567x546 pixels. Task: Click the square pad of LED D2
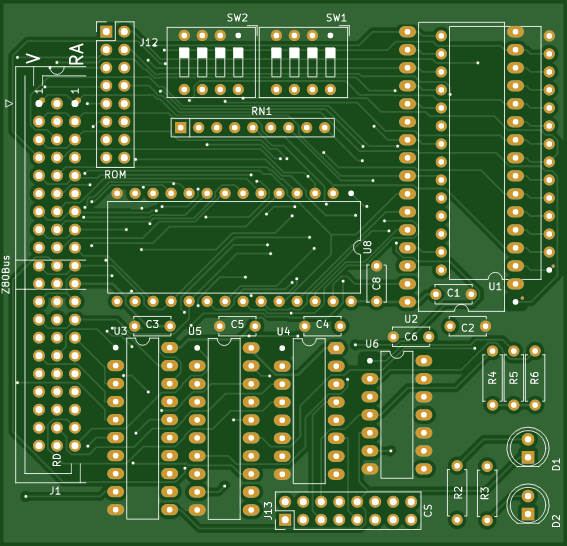pos(528,513)
